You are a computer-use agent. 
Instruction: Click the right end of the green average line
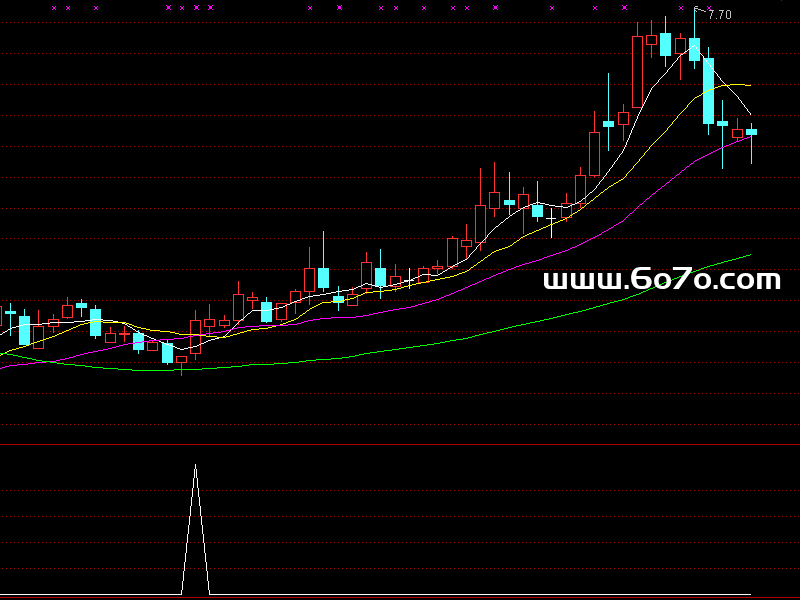coord(748,256)
